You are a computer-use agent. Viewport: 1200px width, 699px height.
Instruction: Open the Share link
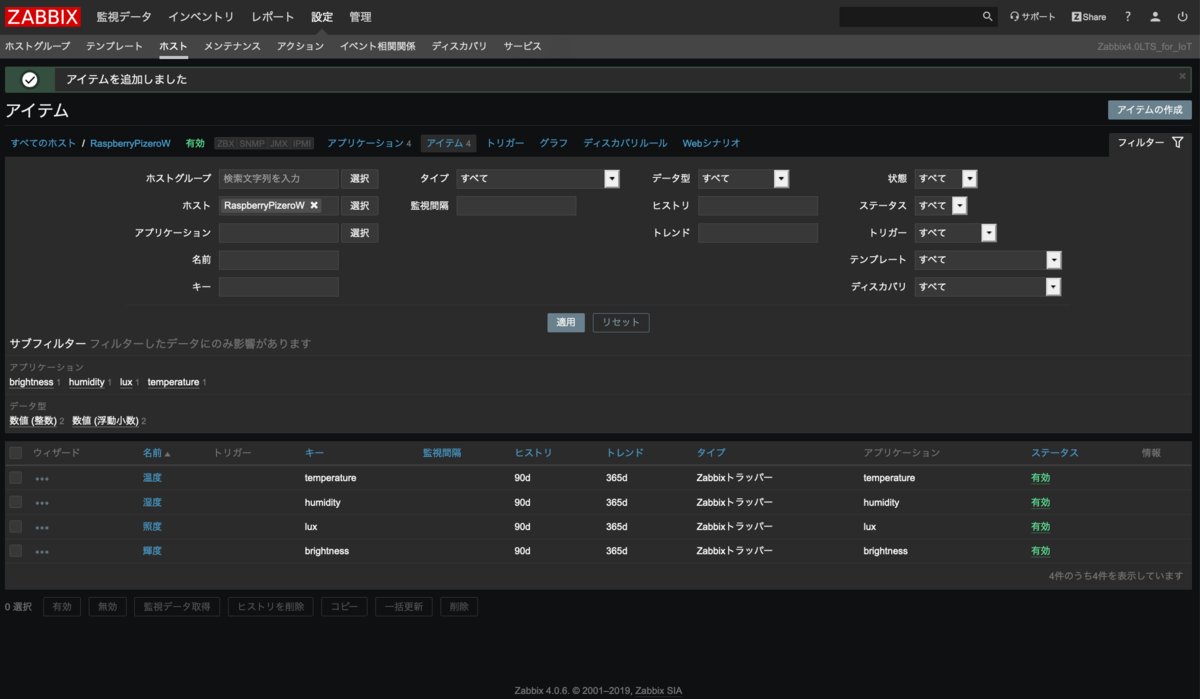(x=1089, y=17)
